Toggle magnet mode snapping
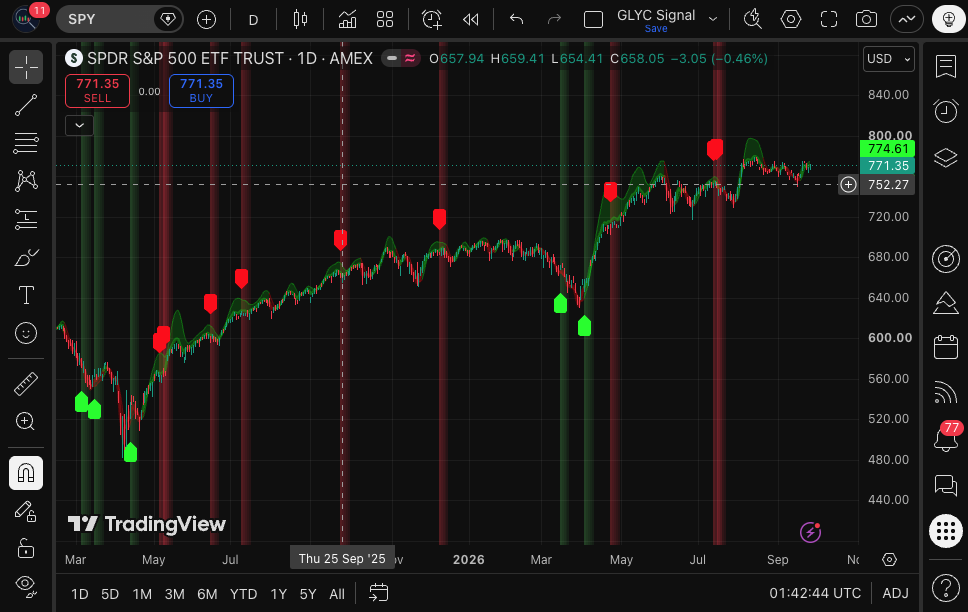Screen dimensions: 968x612 (26, 473)
